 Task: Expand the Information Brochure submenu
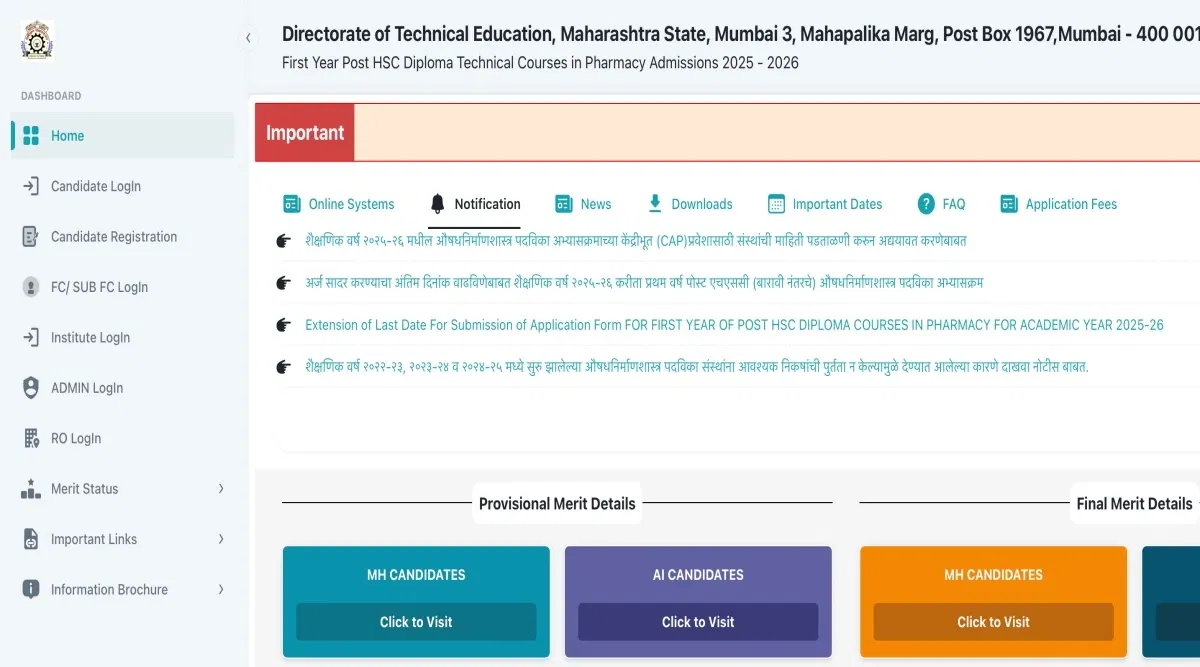coord(221,590)
